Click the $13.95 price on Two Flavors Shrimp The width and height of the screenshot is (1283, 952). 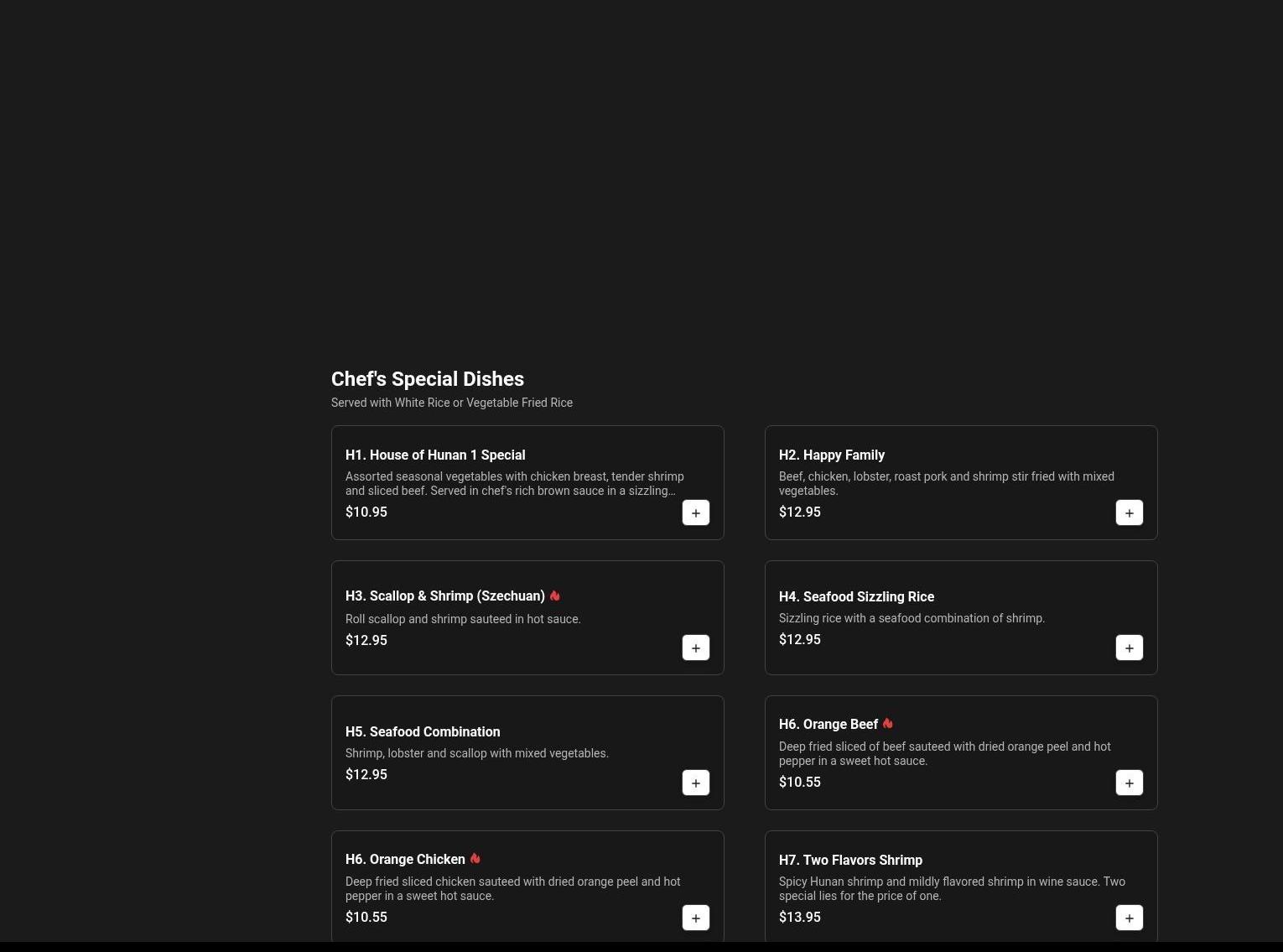click(799, 917)
